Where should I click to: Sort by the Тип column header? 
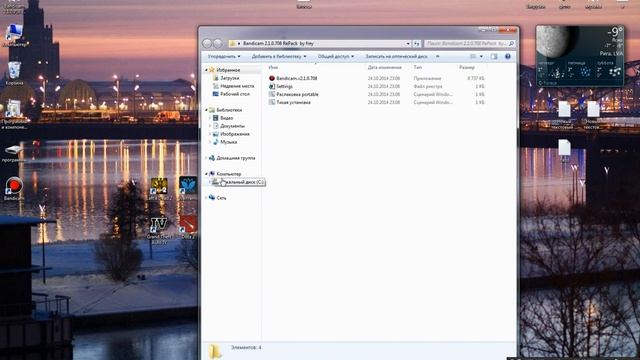tap(418, 67)
